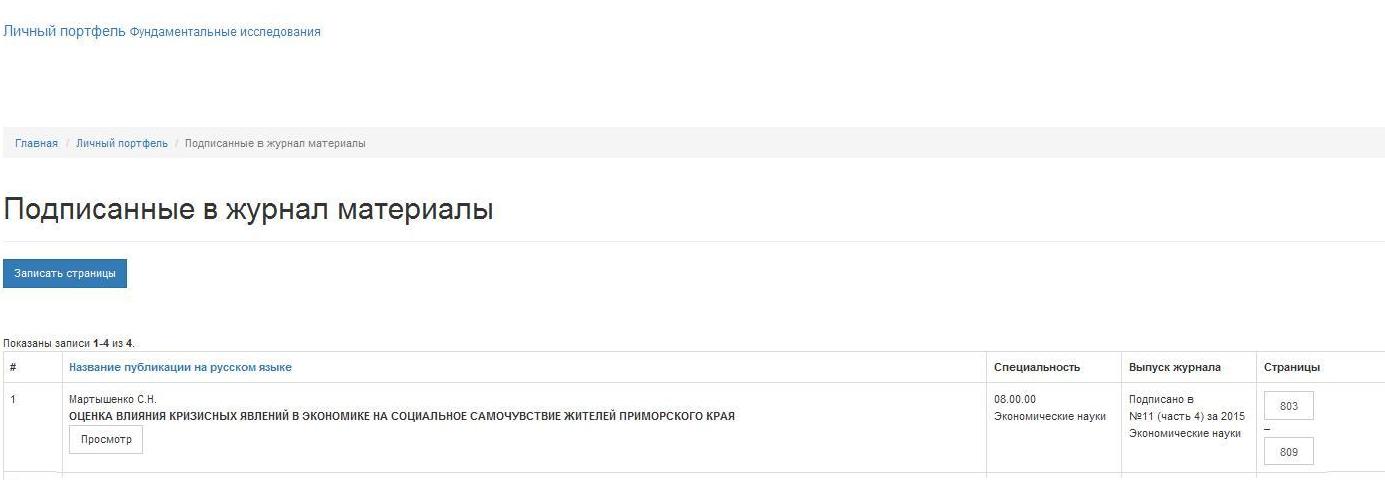Open 'Фундаментальные исследования' header link
The image size is (1385, 480).
[225, 32]
